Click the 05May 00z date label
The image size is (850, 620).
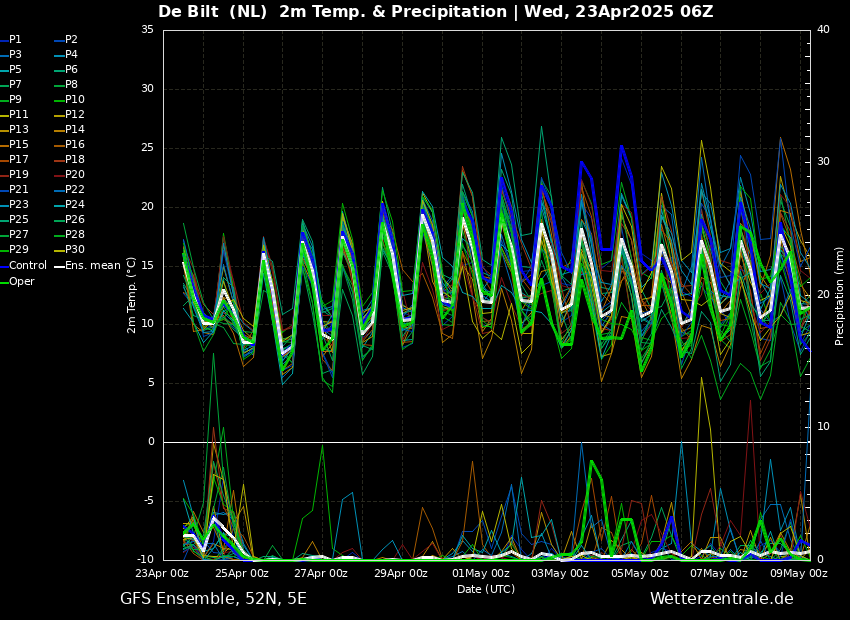pyautogui.click(x=640, y=574)
